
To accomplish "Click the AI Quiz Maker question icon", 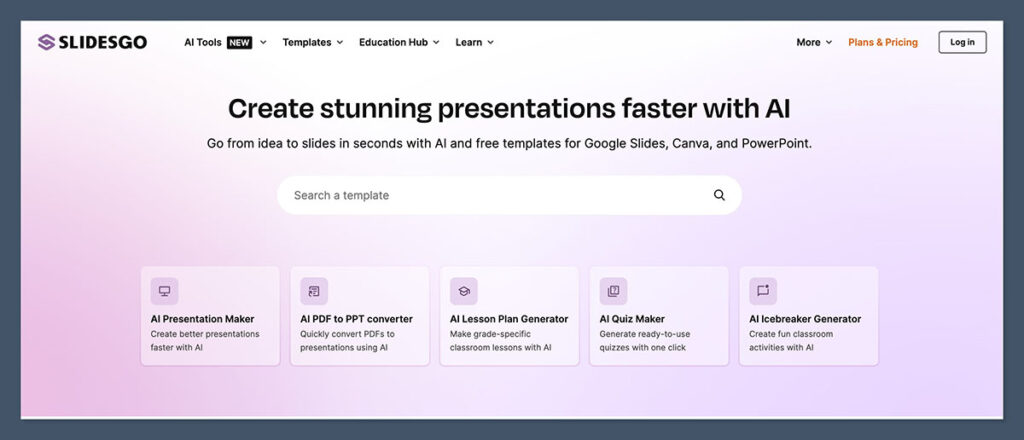I will (613, 291).
